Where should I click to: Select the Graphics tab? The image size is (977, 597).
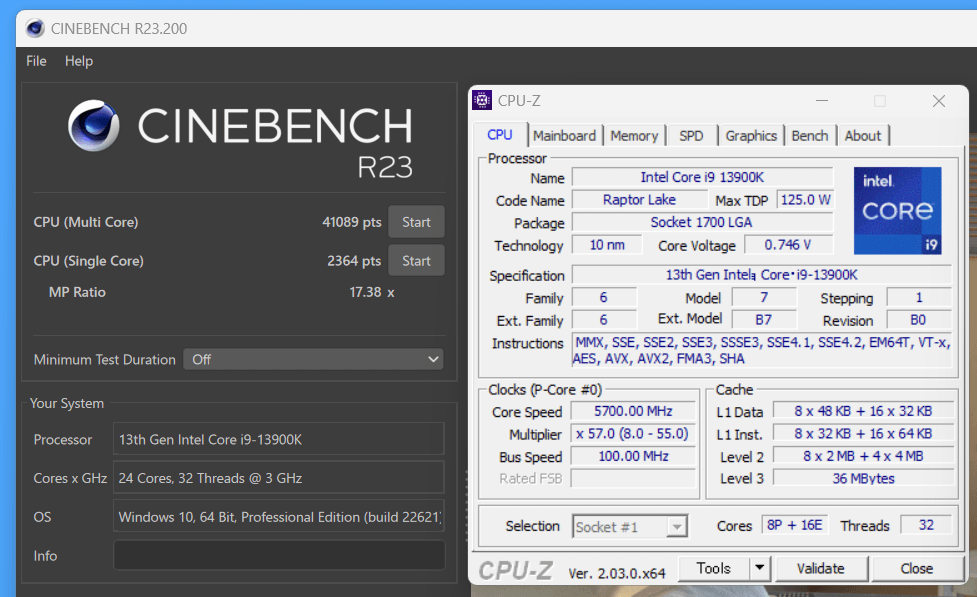click(x=751, y=136)
